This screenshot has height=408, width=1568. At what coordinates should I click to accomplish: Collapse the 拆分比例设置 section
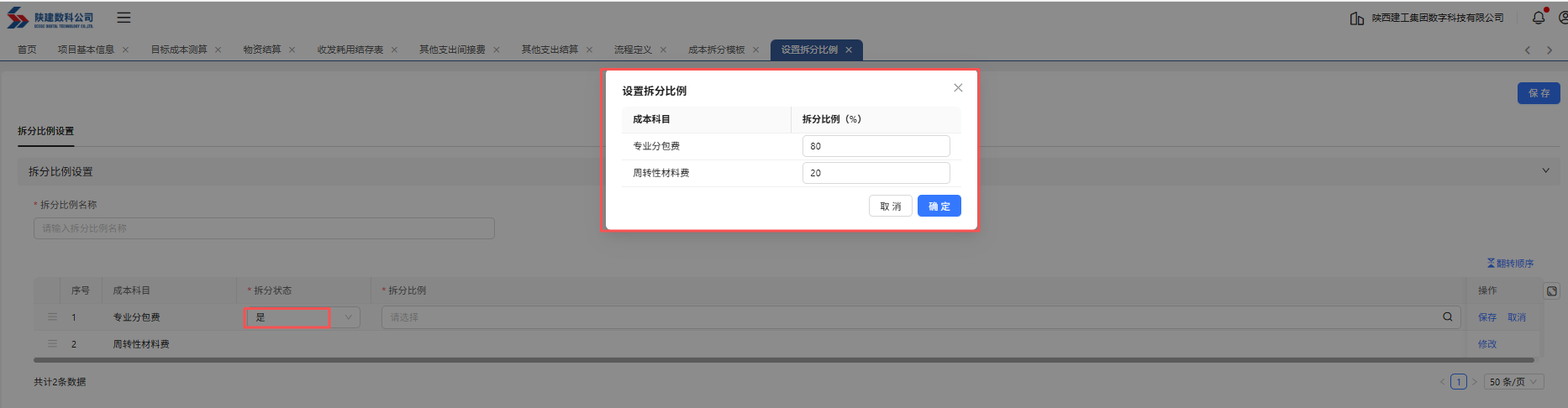pyautogui.click(x=1544, y=171)
